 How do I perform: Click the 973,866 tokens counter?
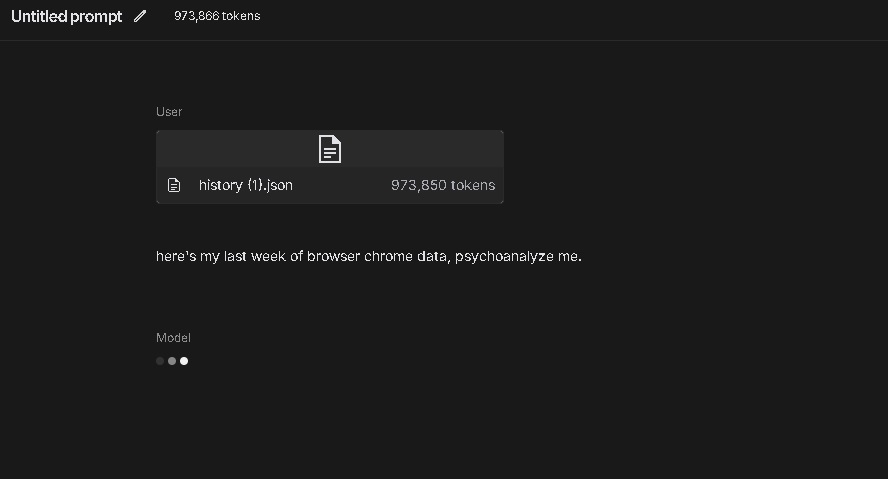tap(217, 16)
